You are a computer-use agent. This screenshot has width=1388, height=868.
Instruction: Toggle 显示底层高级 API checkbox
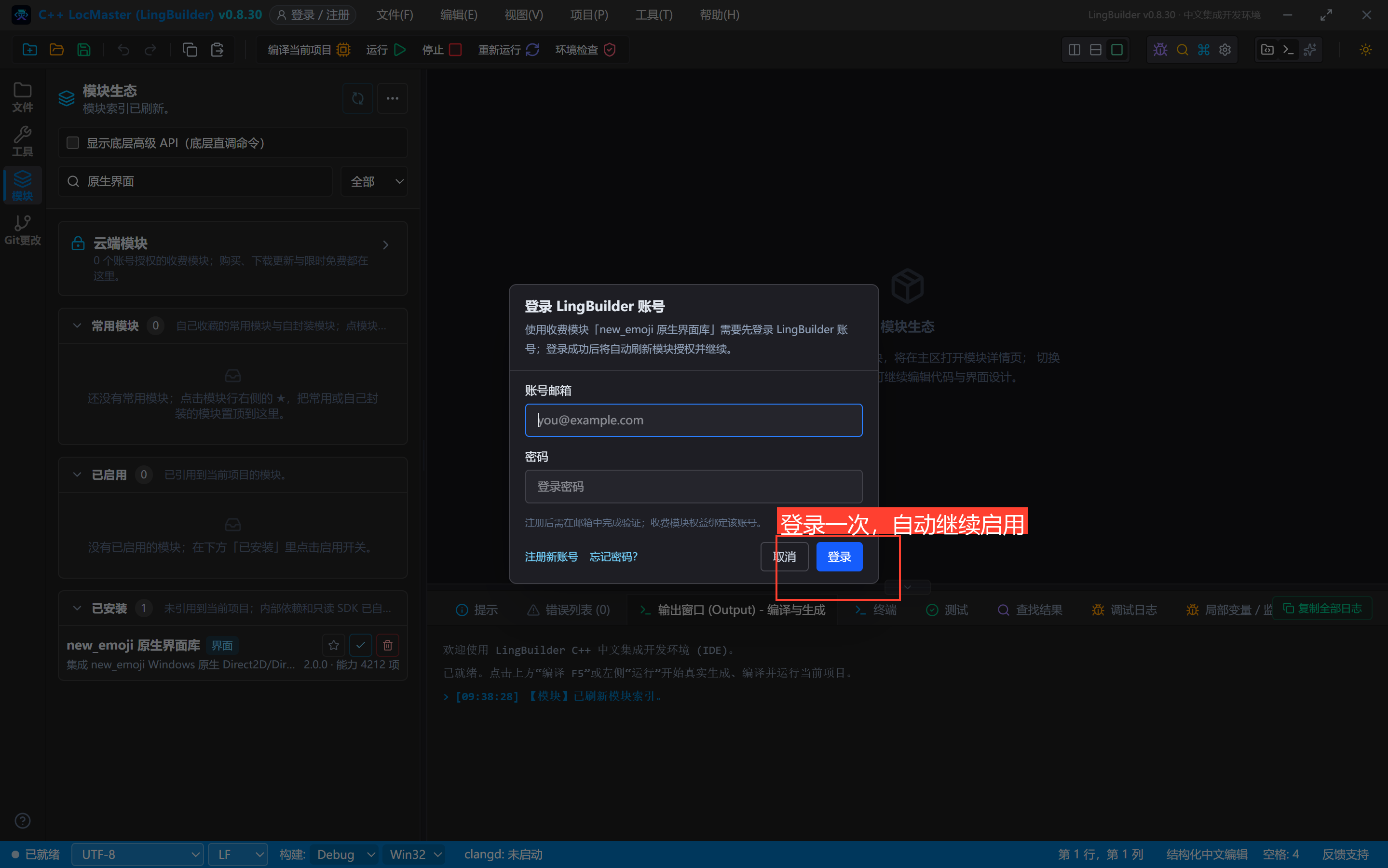coord(73,143)
